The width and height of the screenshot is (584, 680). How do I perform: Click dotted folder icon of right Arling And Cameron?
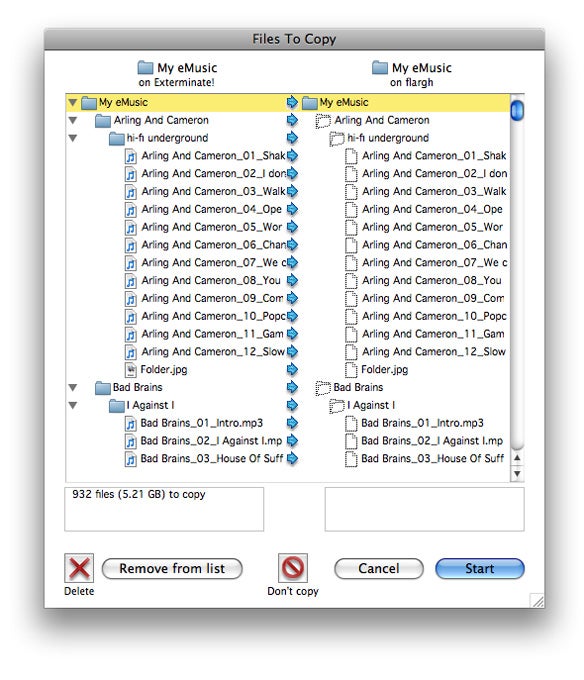coord(323,121)
